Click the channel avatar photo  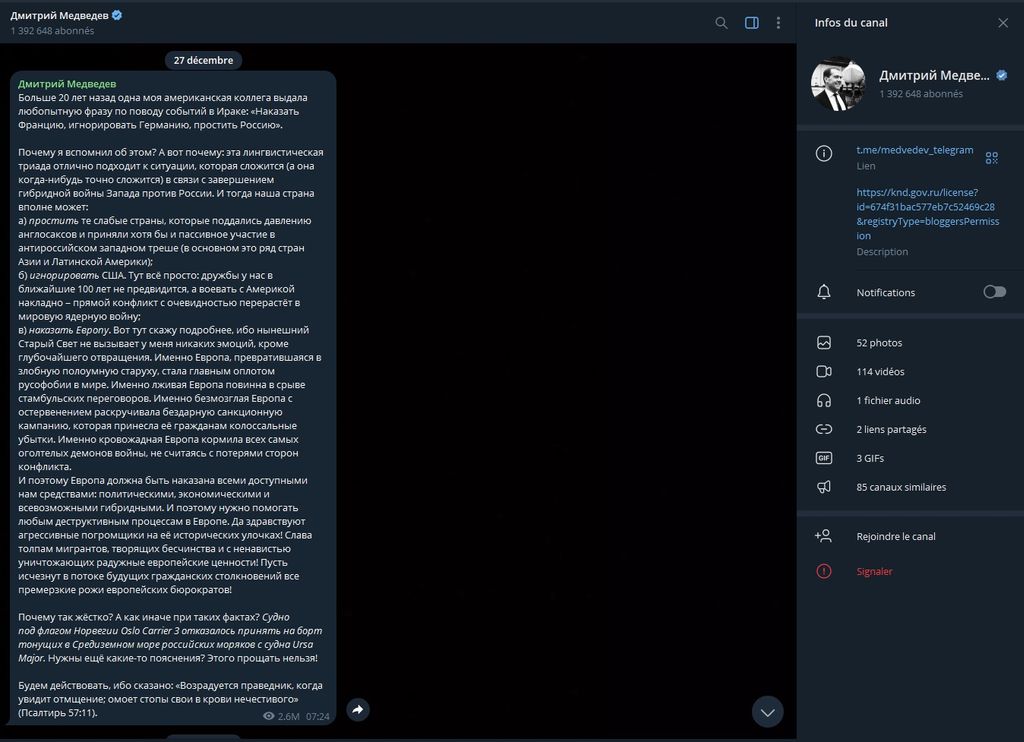point(838,84)
